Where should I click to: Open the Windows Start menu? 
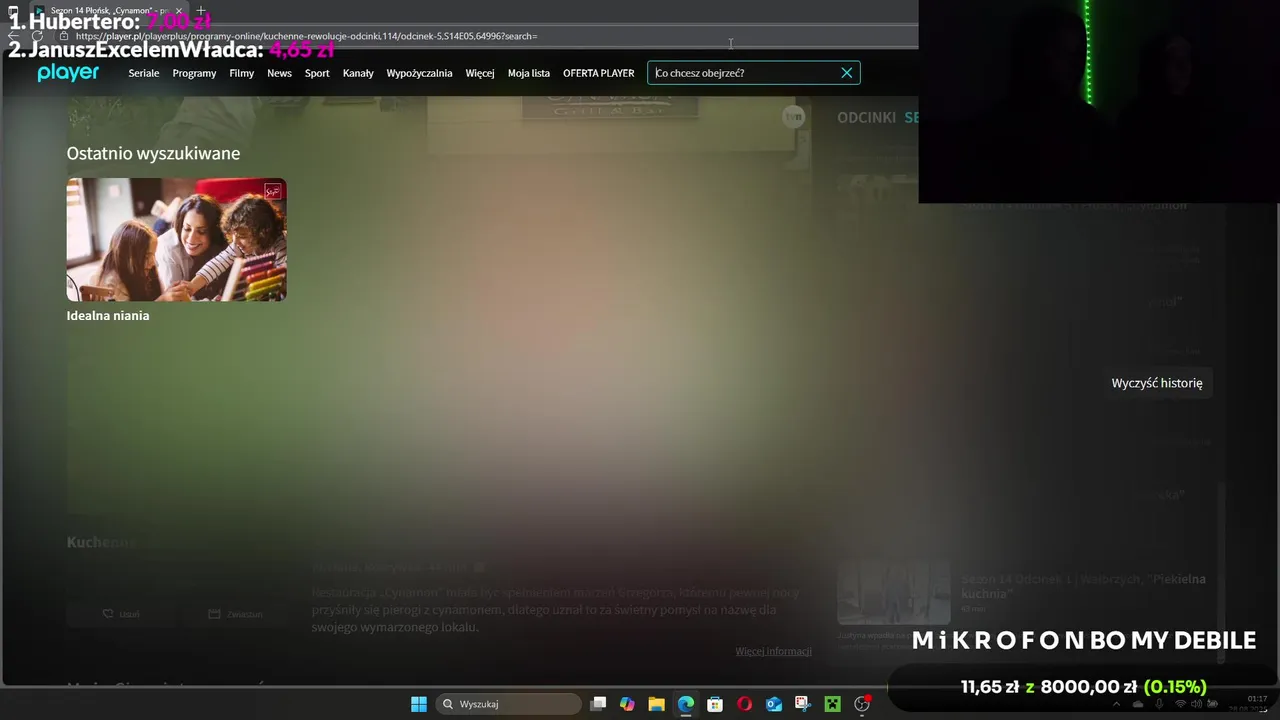coord(419,704)
